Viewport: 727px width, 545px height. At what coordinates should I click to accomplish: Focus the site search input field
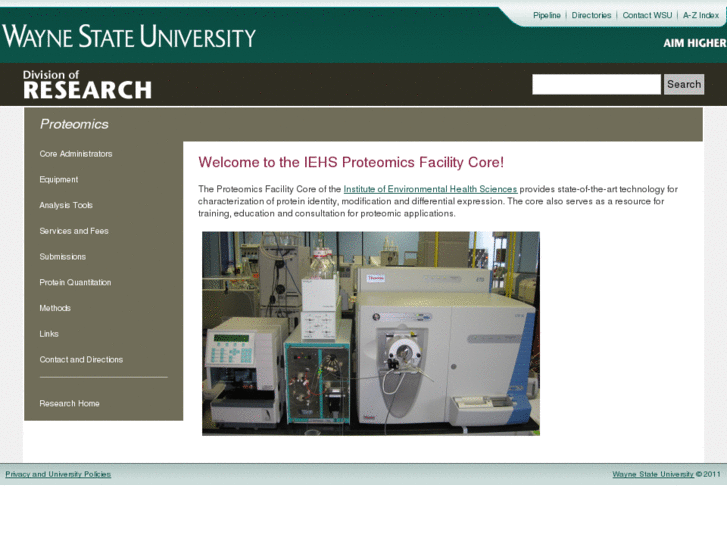coord(596,84)
